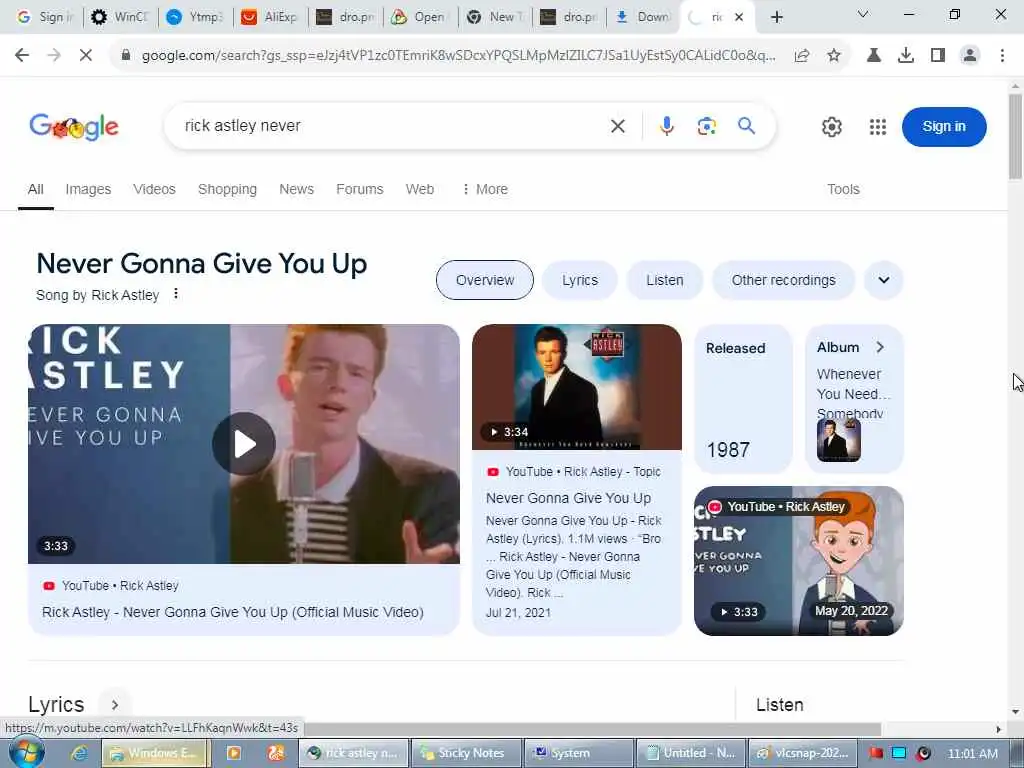Switch to the System window in taskbar
Viewport: 1024px width, 768px height.
pos(579,753)
